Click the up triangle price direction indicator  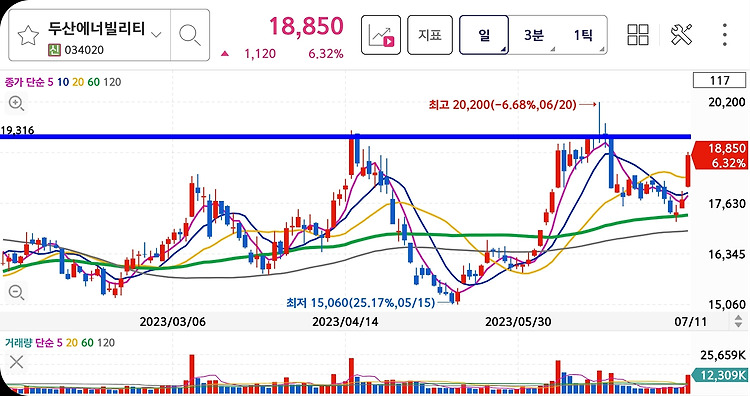click(x=225, y=54)
